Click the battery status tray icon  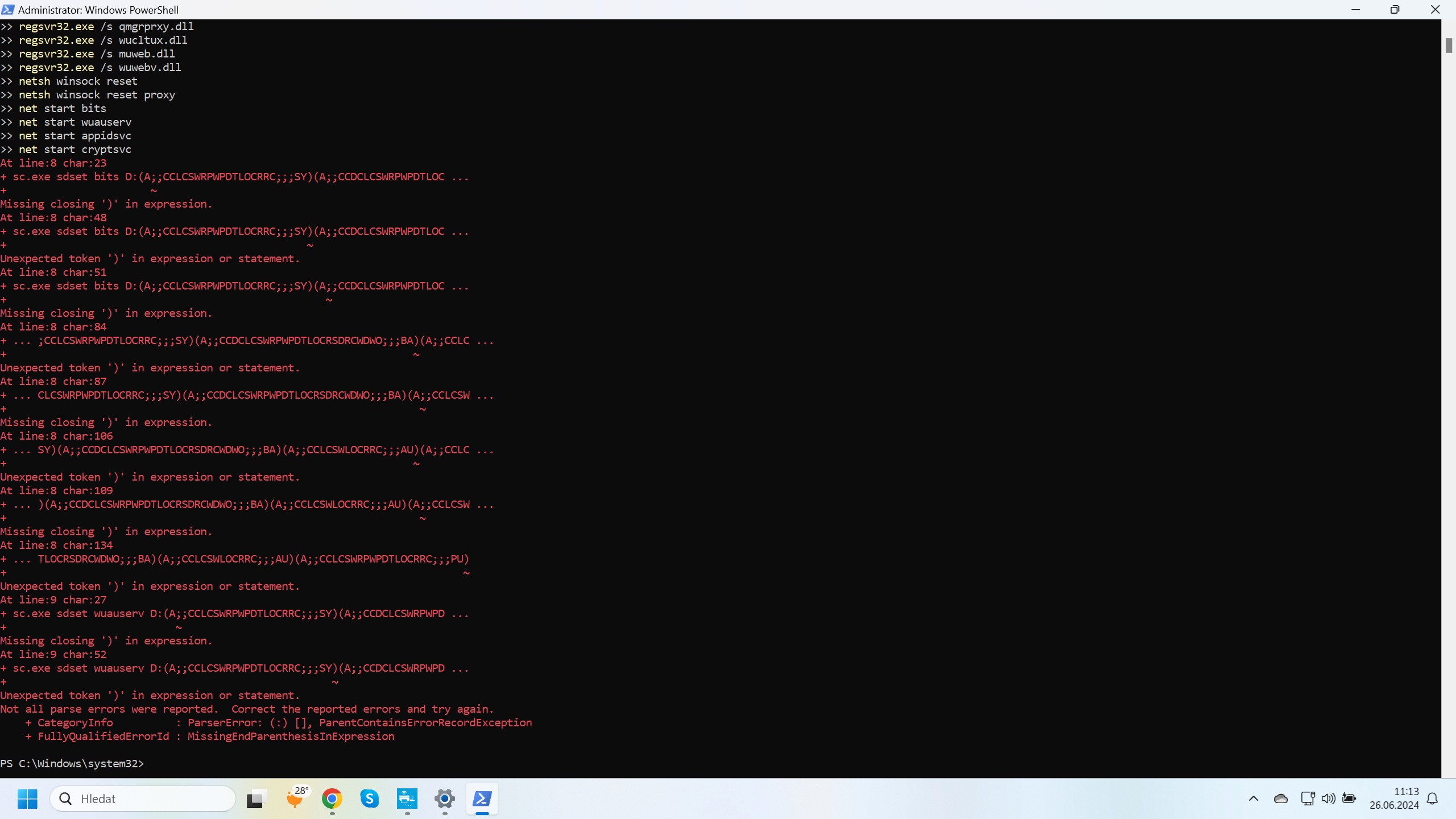pos(1349,799)
